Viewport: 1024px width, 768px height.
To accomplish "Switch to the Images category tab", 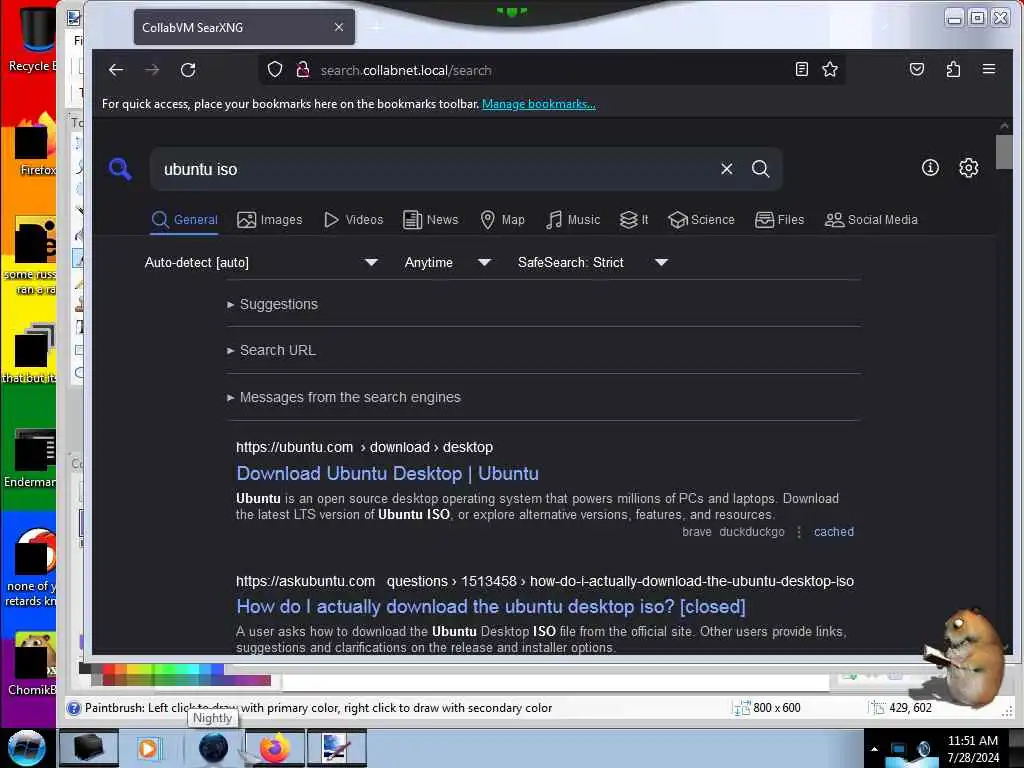I will click(270, 220).
